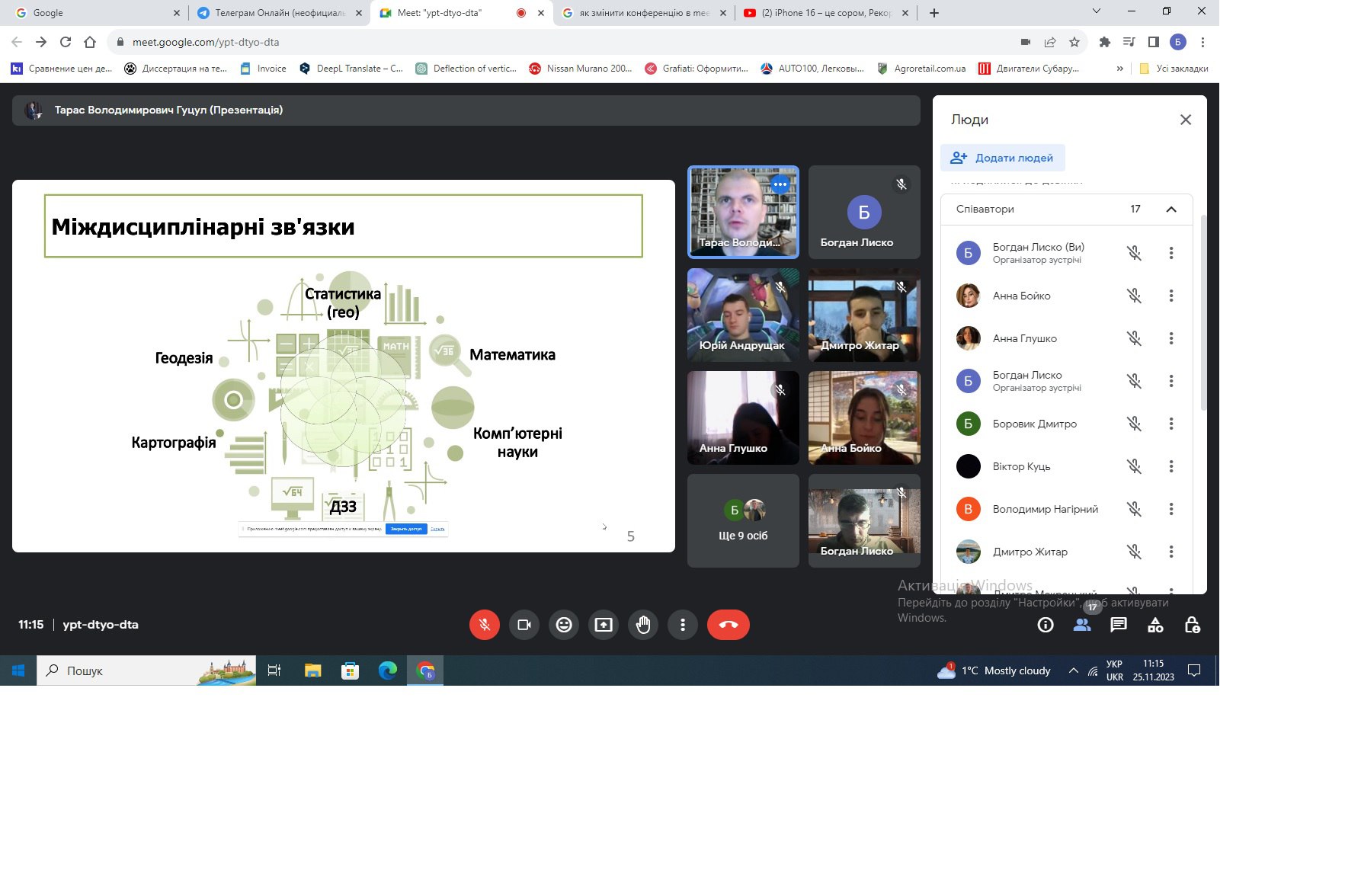
Task: Collapse the Співавтори participants section
Action: tap(1171, 210)
